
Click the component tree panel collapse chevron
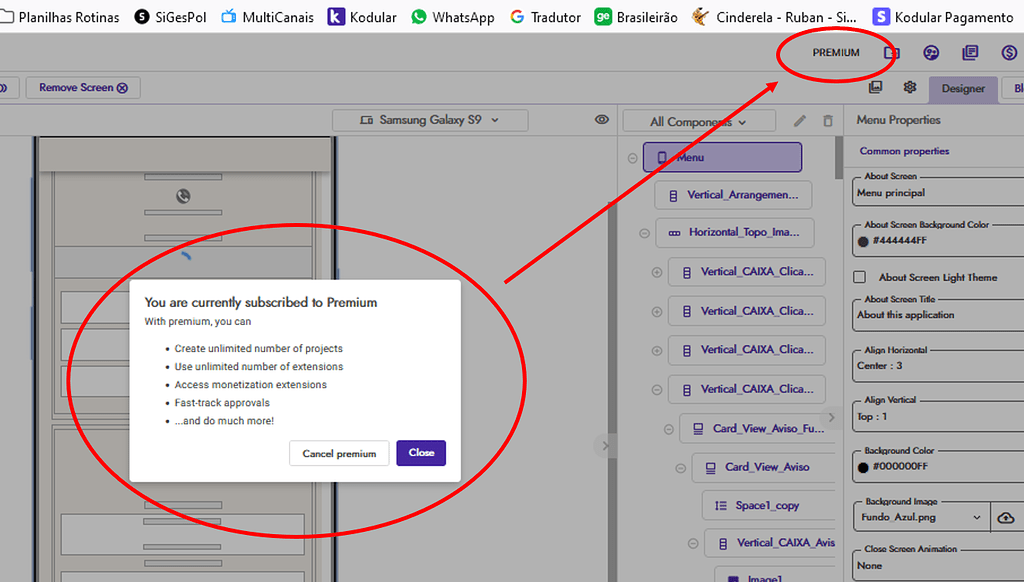click(831, 417)
